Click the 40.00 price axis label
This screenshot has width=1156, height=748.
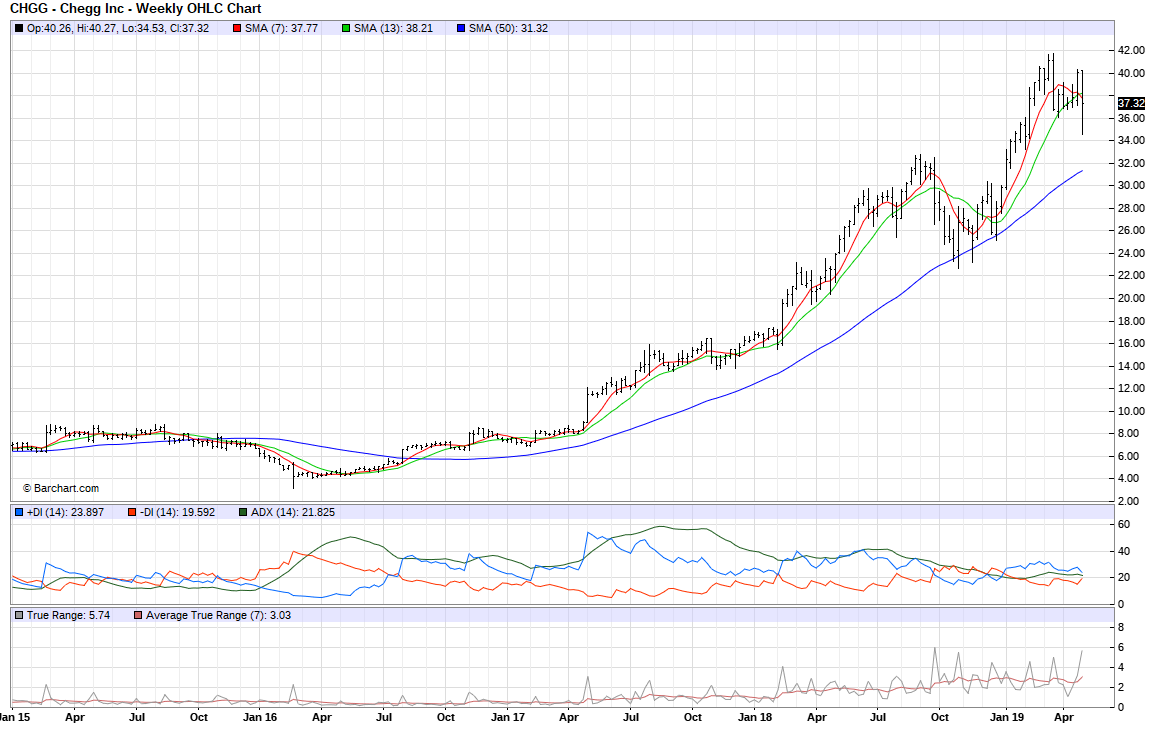1131,73
